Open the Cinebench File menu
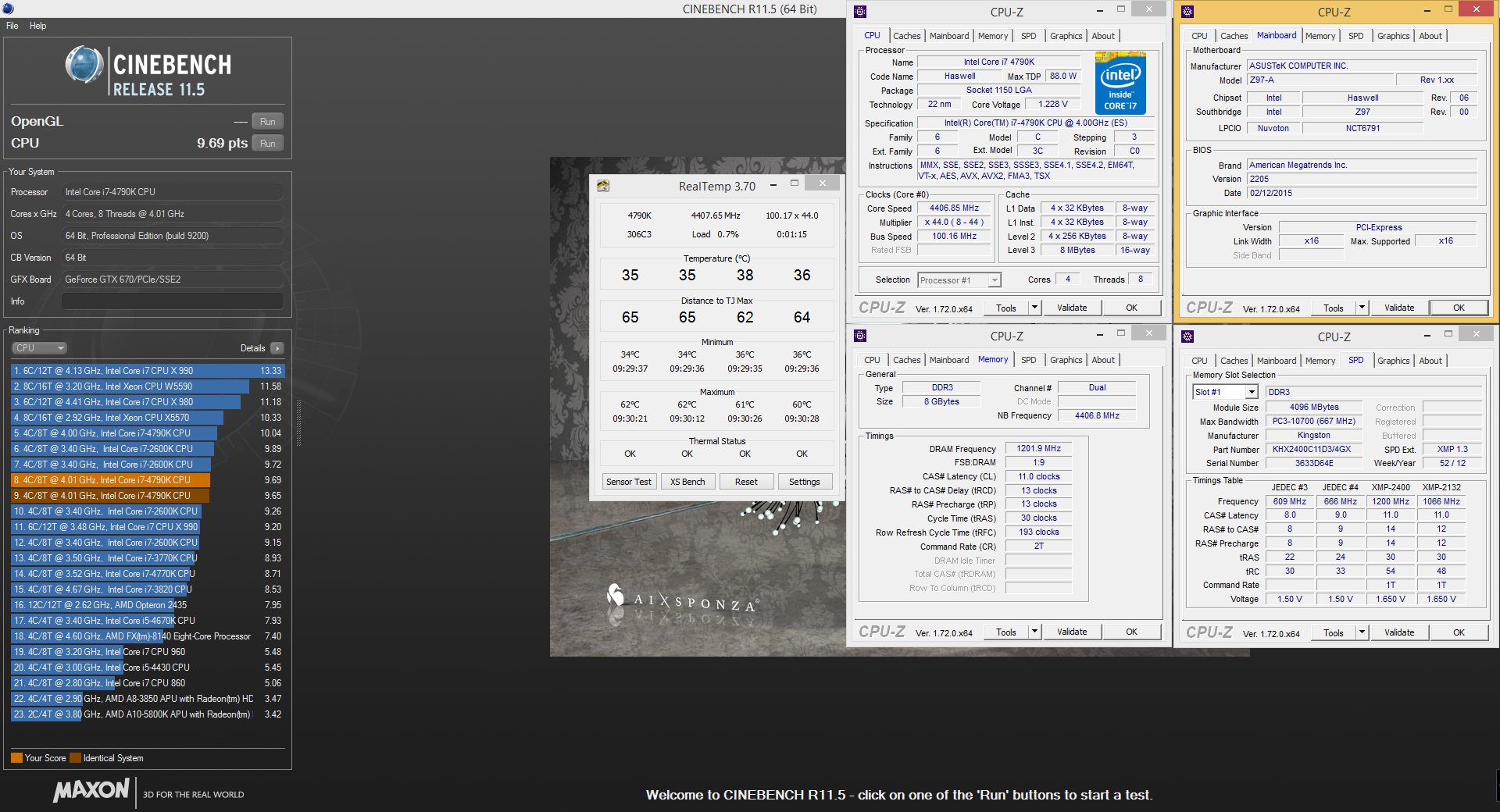 coord(12,26)
